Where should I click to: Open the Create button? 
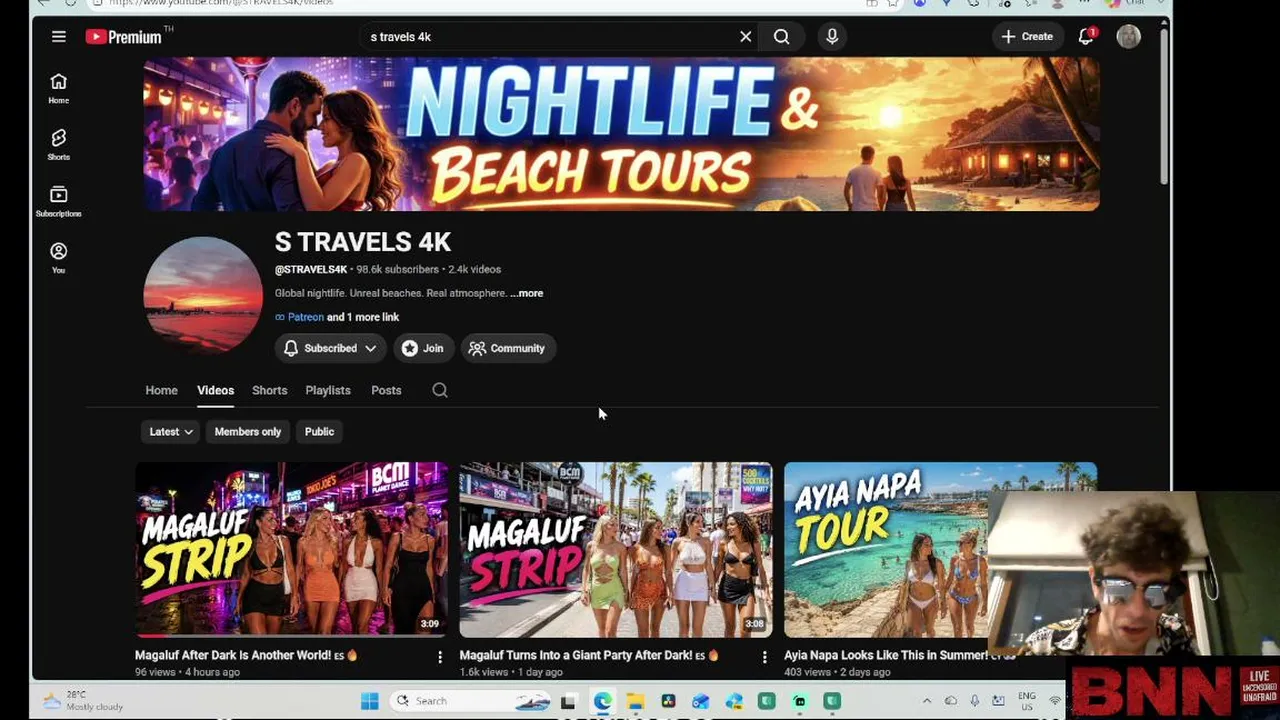tap(1028, 37)
